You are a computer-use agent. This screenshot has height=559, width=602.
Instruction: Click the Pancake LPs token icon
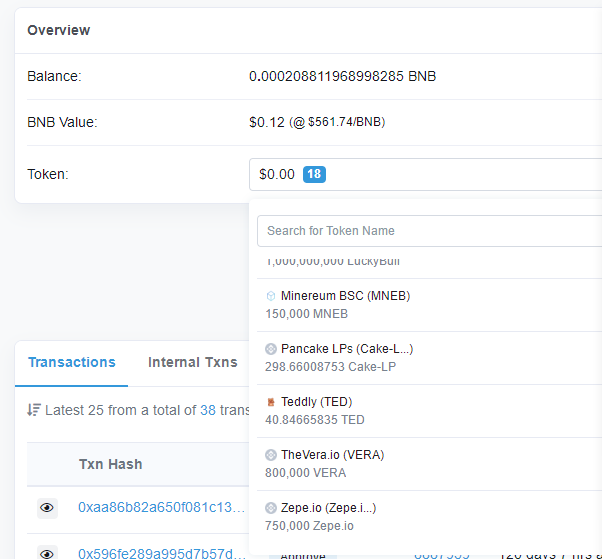(271, 349)
